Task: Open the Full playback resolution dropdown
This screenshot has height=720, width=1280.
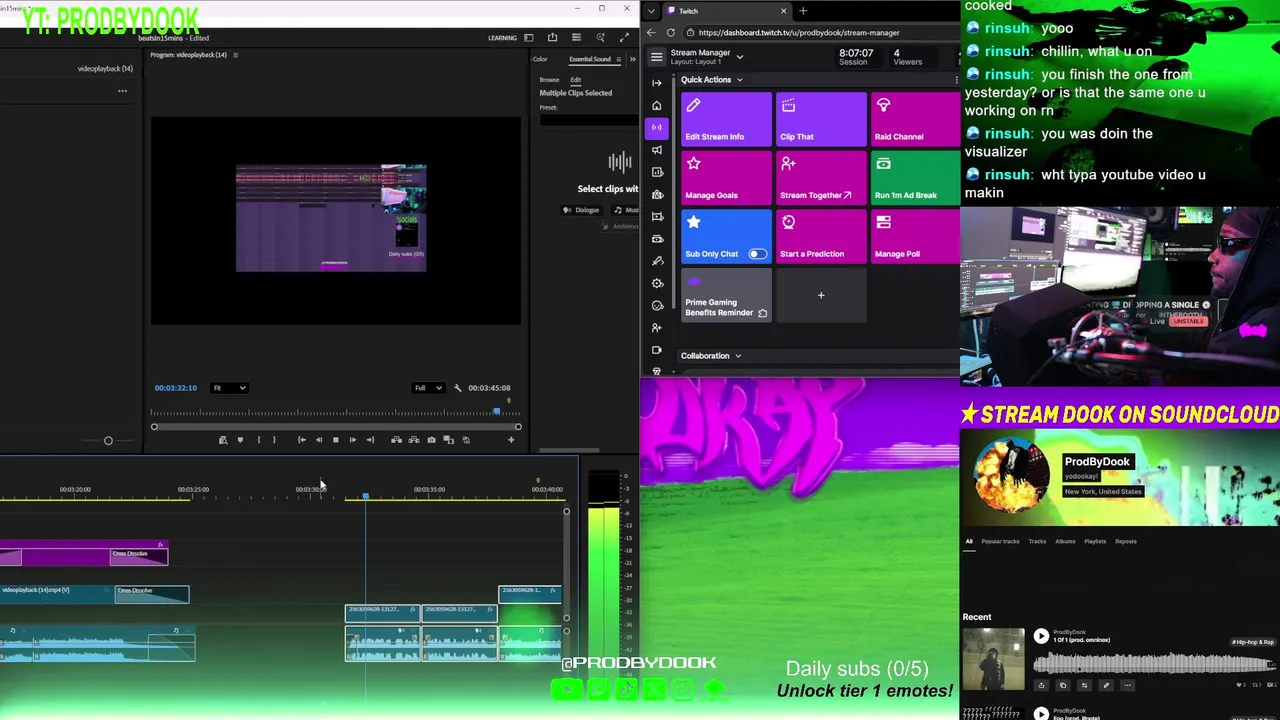Action: pyautogui.click(x=428, y=388)
